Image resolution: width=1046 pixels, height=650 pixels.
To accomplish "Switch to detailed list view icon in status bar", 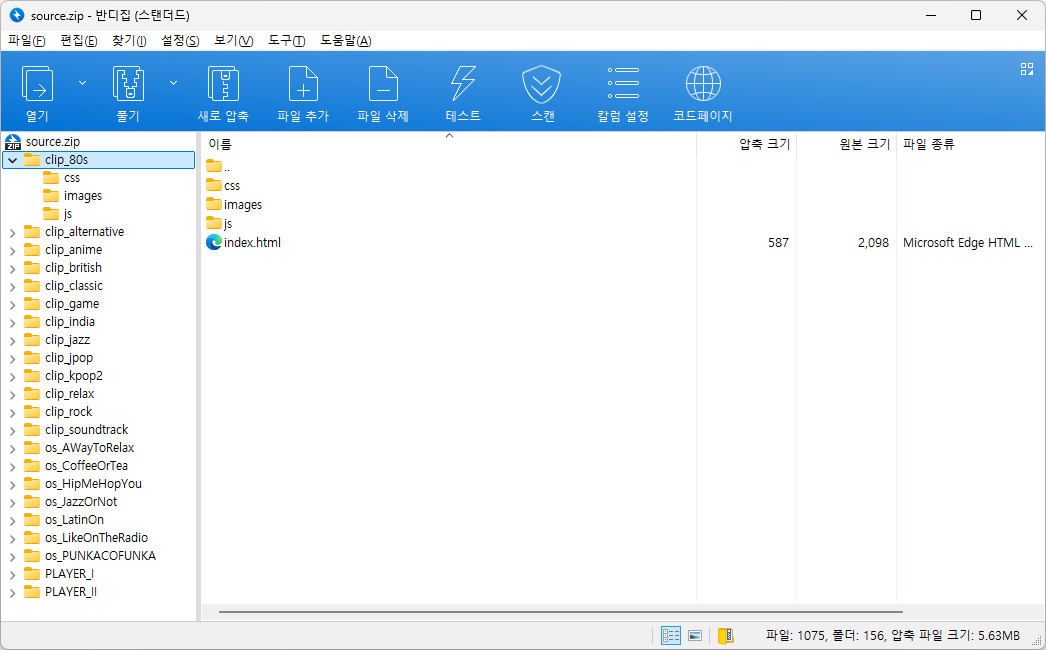I will coord(670,635).
